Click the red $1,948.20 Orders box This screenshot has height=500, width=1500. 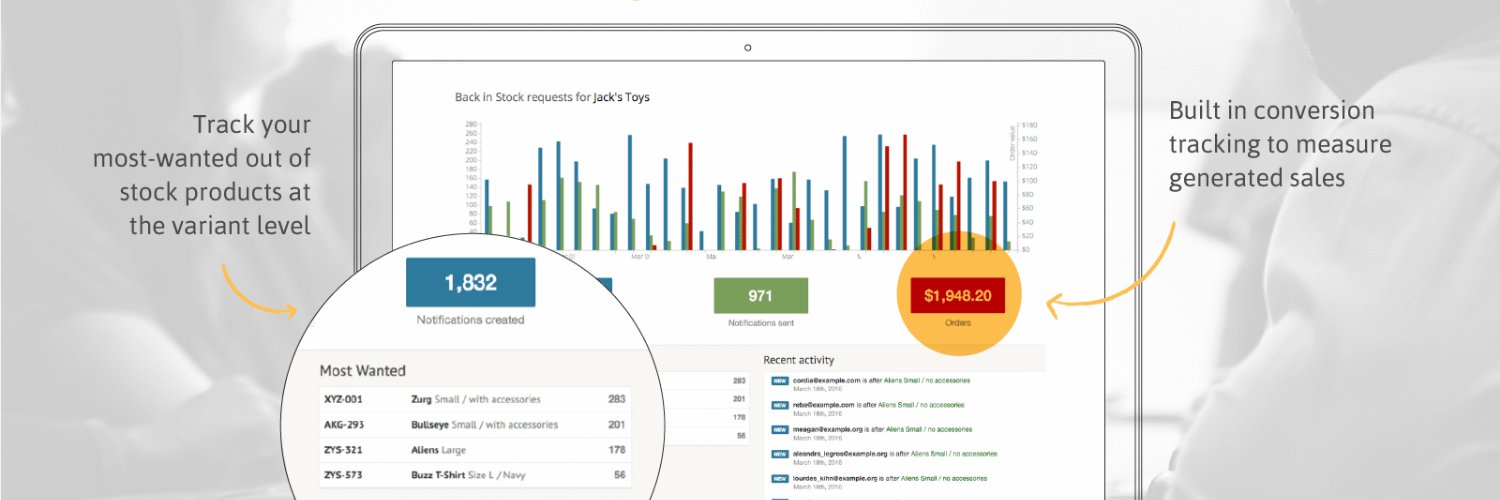tap(958, 295)
